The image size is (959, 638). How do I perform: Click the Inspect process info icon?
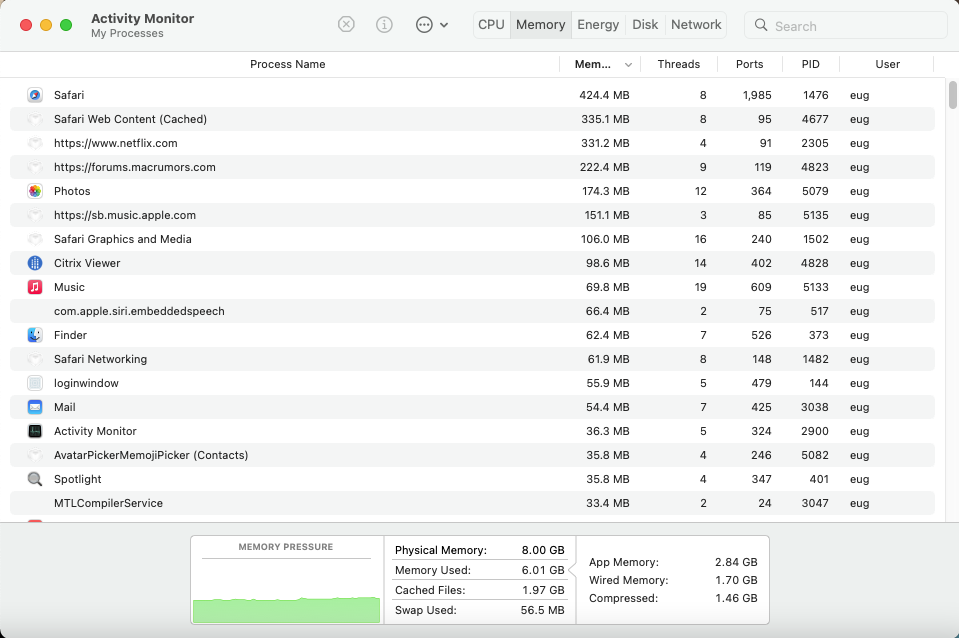tap(384, 24)
